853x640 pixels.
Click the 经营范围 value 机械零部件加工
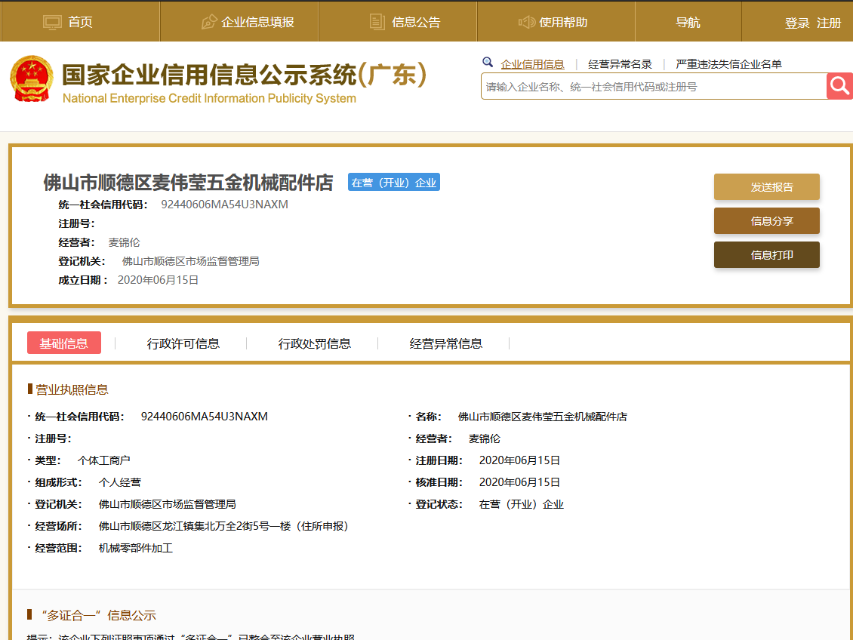click(x=135, y=548)
